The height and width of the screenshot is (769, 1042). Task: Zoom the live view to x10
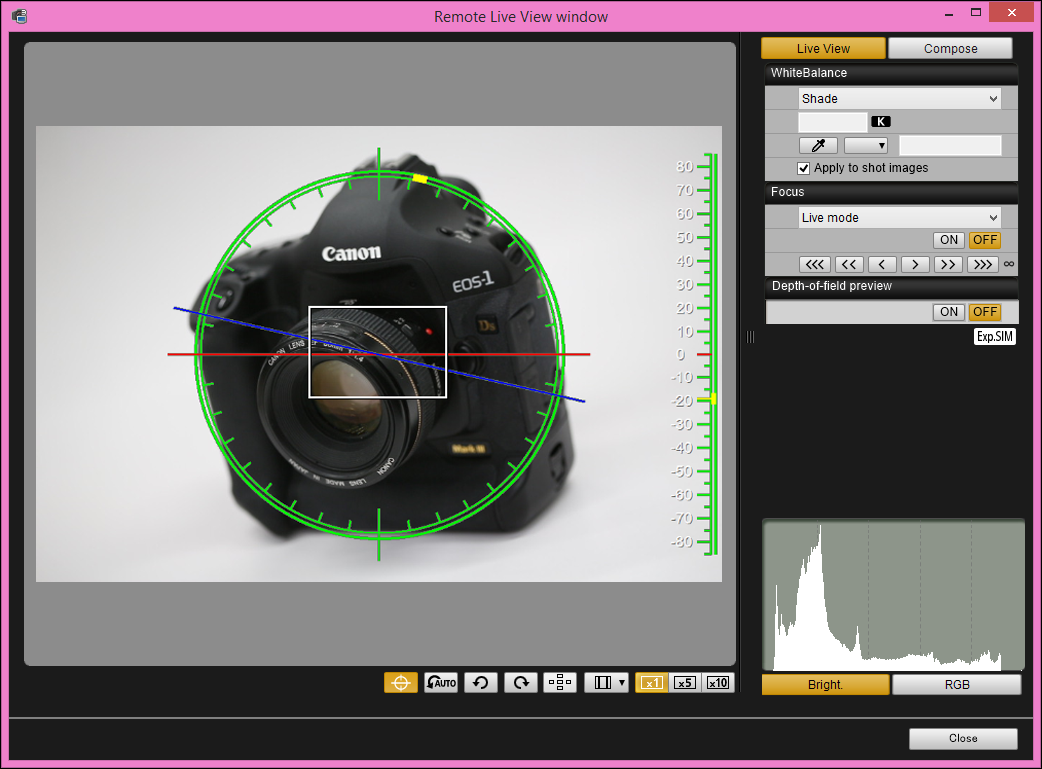(x=718, y=683)
